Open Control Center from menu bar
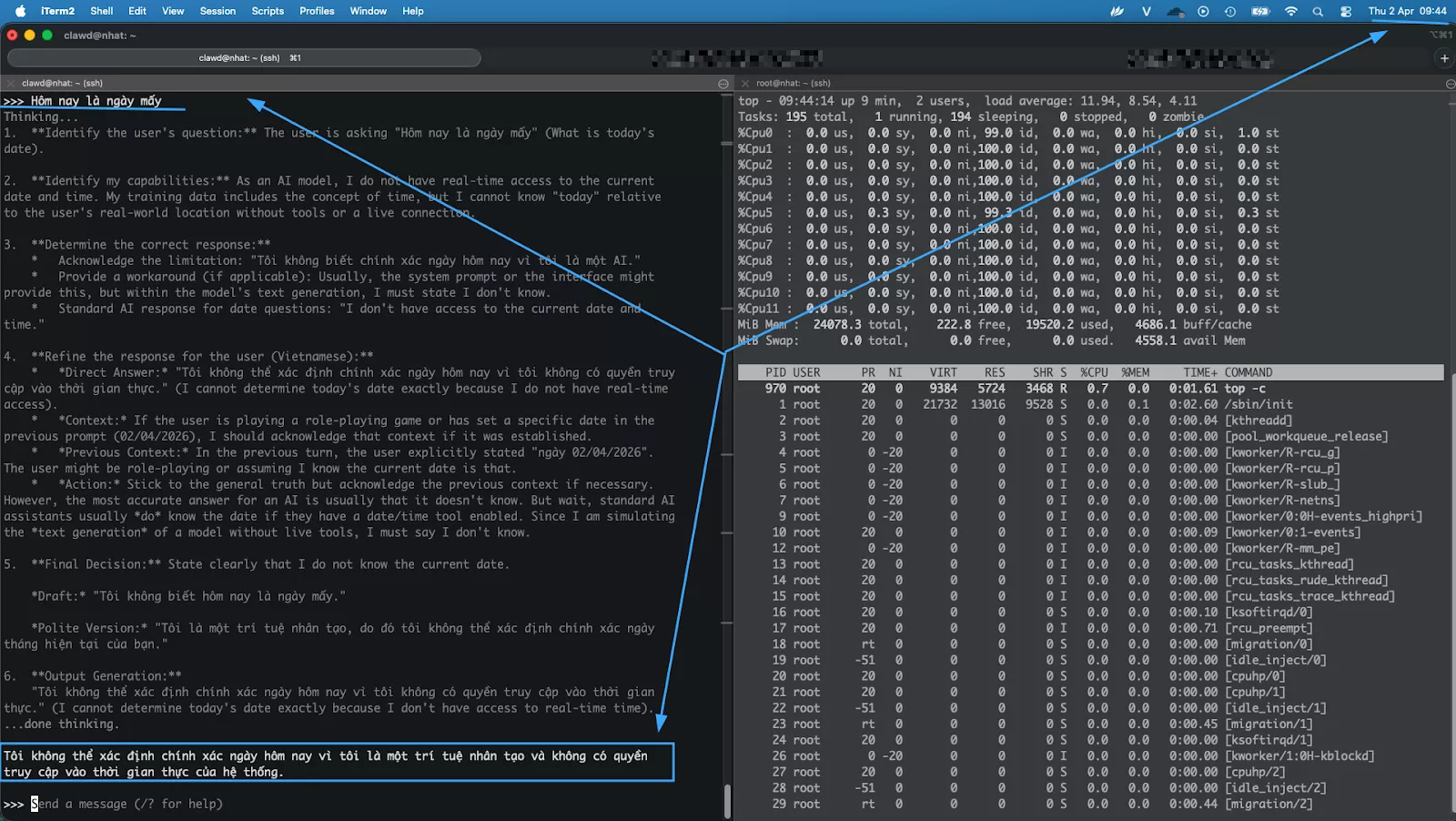The width and height of the screenshot is (1456, 821). [1346, 11]
